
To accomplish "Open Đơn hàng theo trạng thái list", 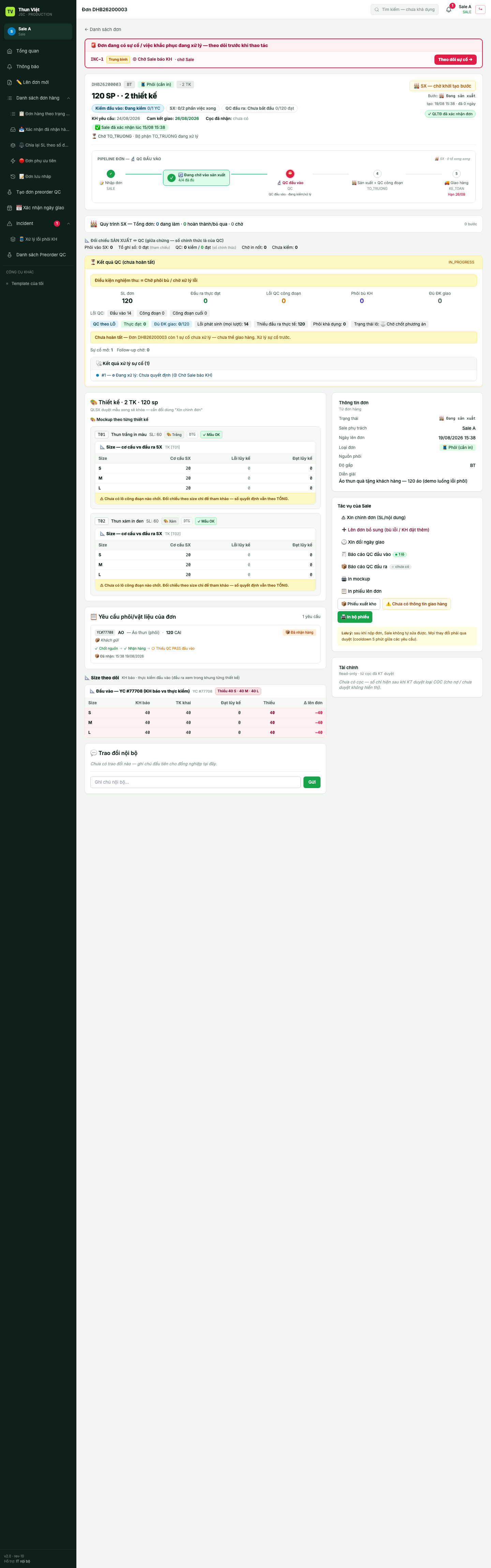I will pos(40,114).
